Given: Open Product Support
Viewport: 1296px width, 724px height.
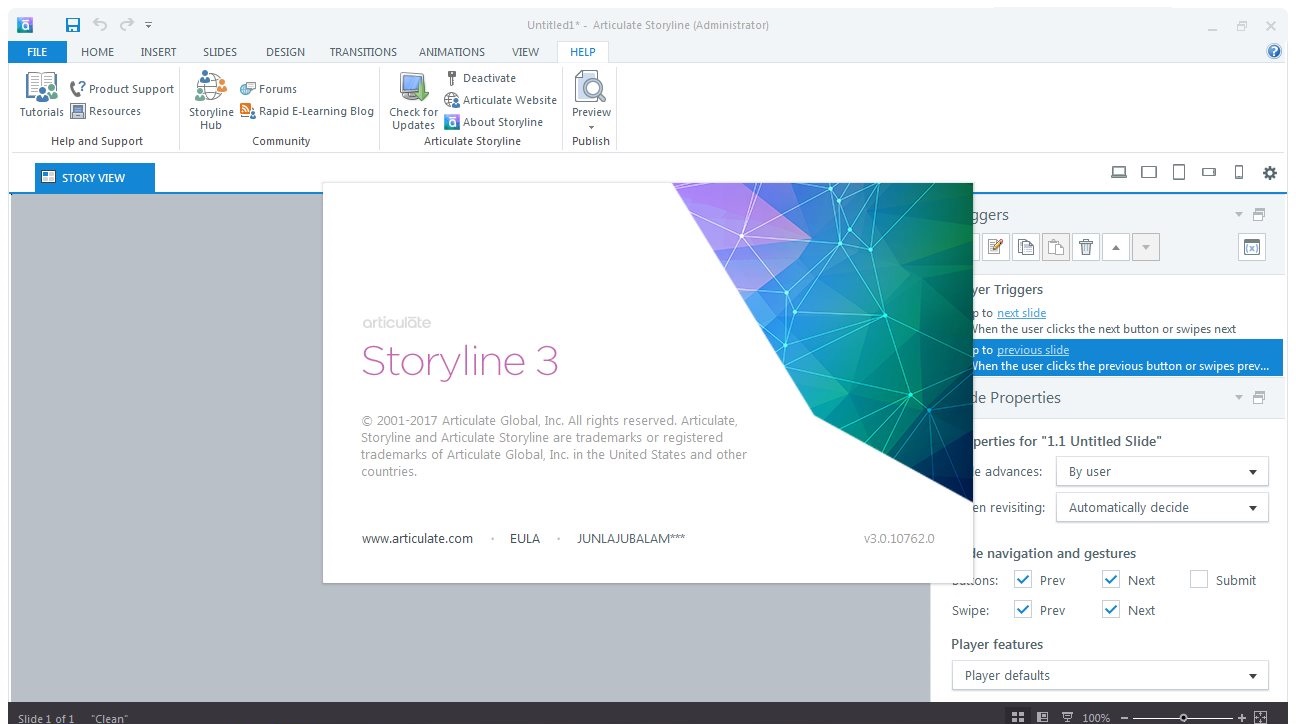Looking at the screenshot, I should click(121, 89).
